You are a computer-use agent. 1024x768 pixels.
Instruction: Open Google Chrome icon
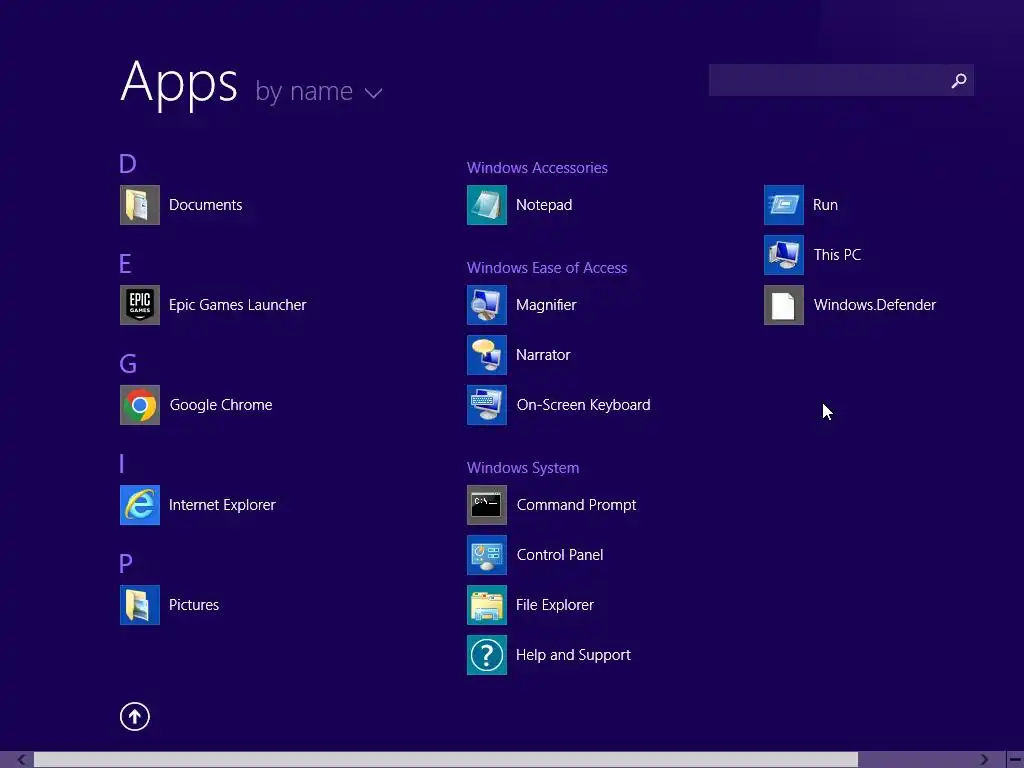click(x=140, y=405)
